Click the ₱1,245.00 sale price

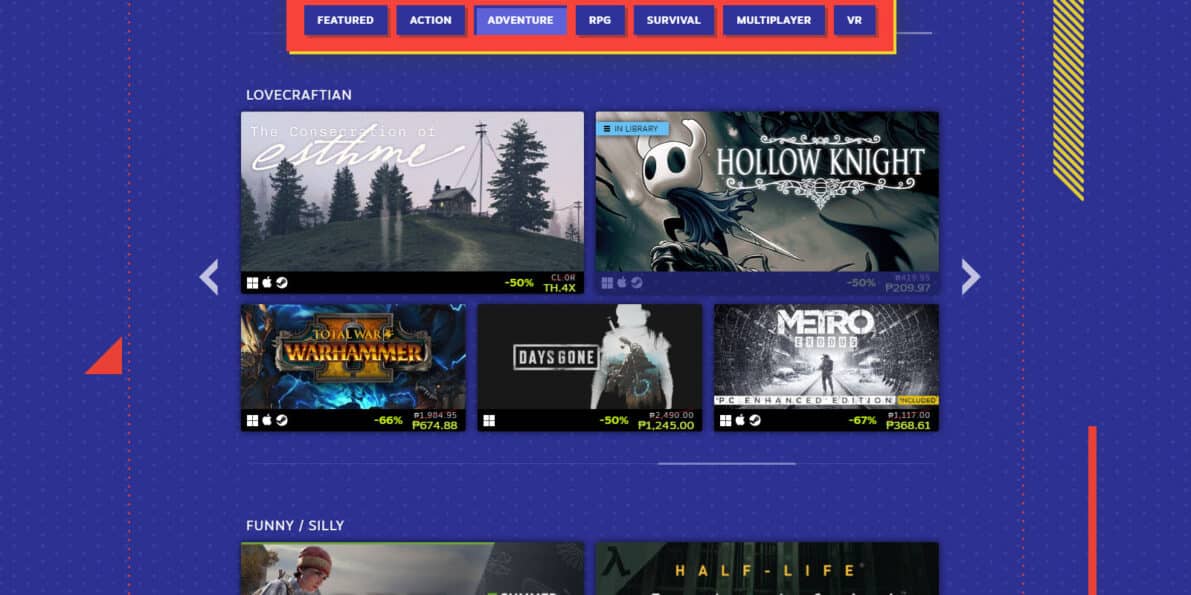(666, 426)
